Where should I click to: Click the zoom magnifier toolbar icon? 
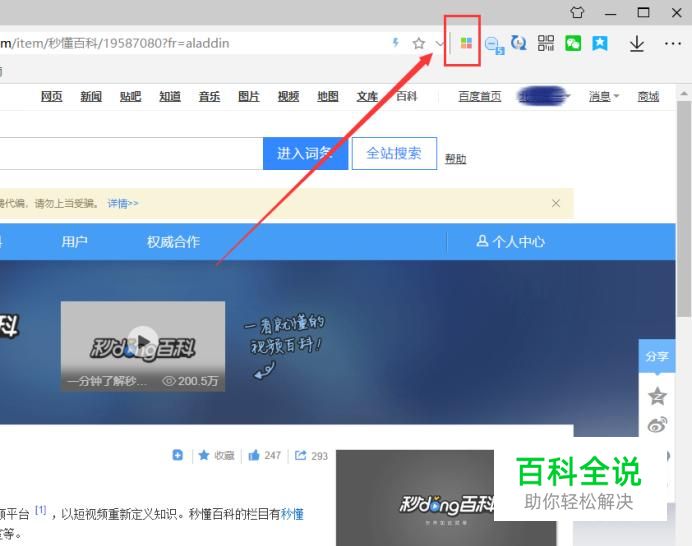494,45
